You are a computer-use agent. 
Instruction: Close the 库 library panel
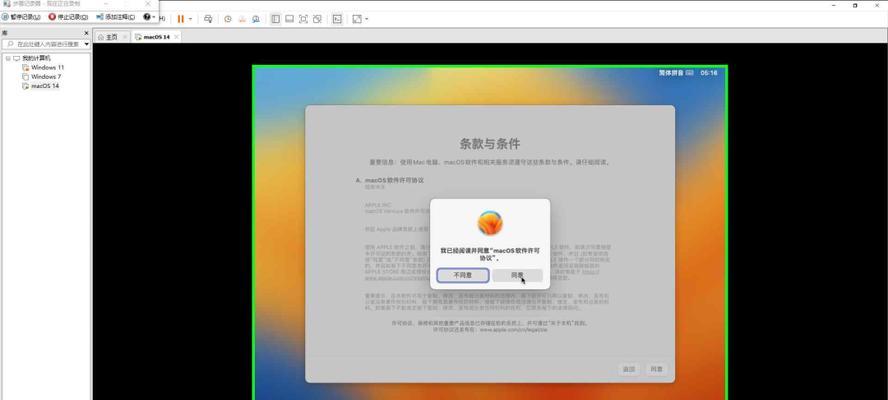[87, 33]
